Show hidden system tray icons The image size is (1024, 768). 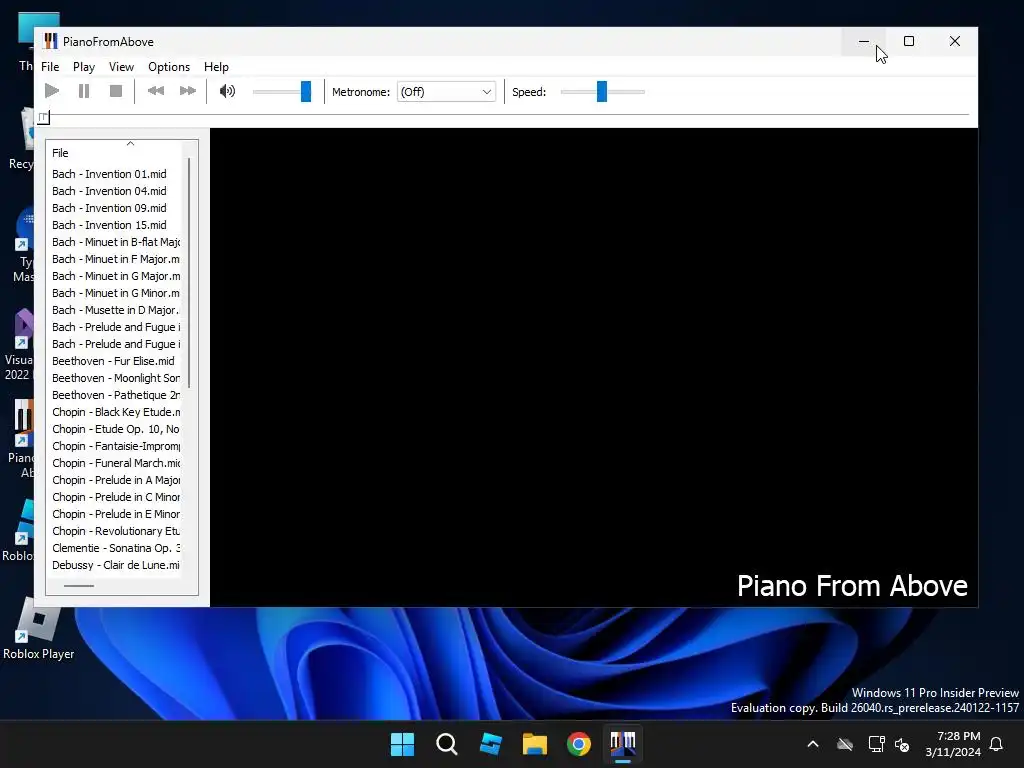tap(812, 744)
